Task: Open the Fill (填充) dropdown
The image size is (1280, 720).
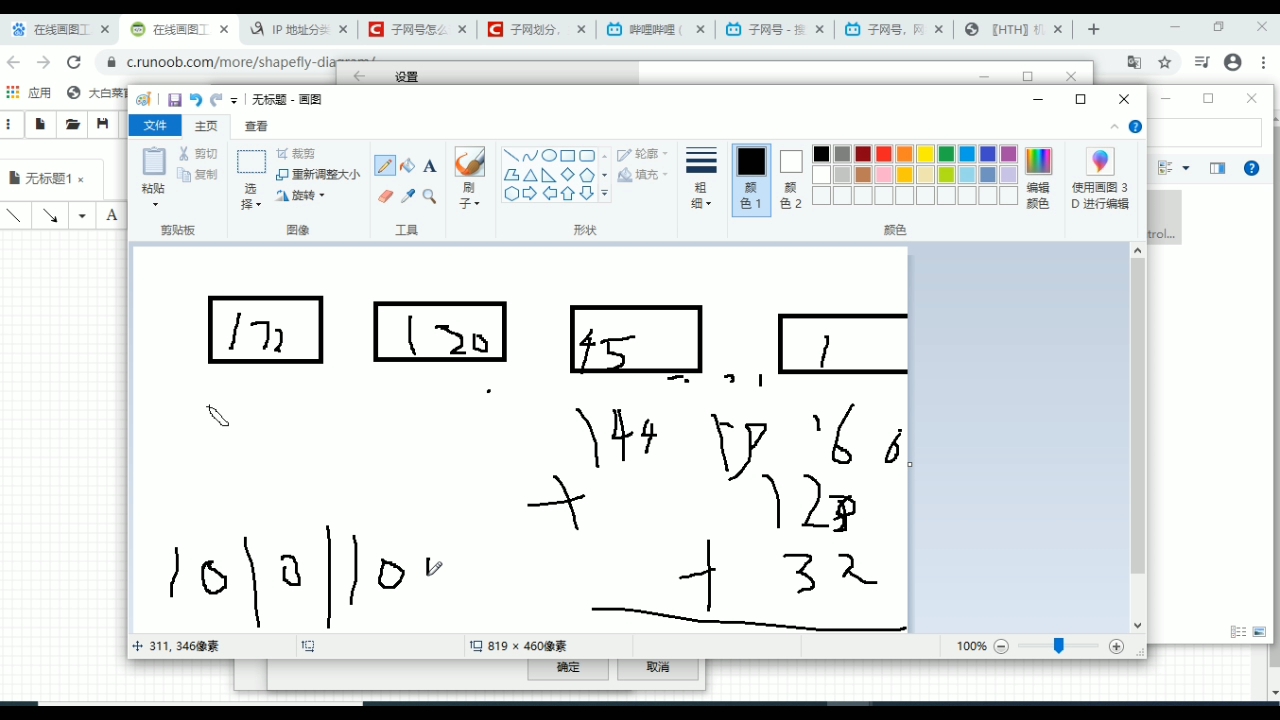Action: [643, 175]
